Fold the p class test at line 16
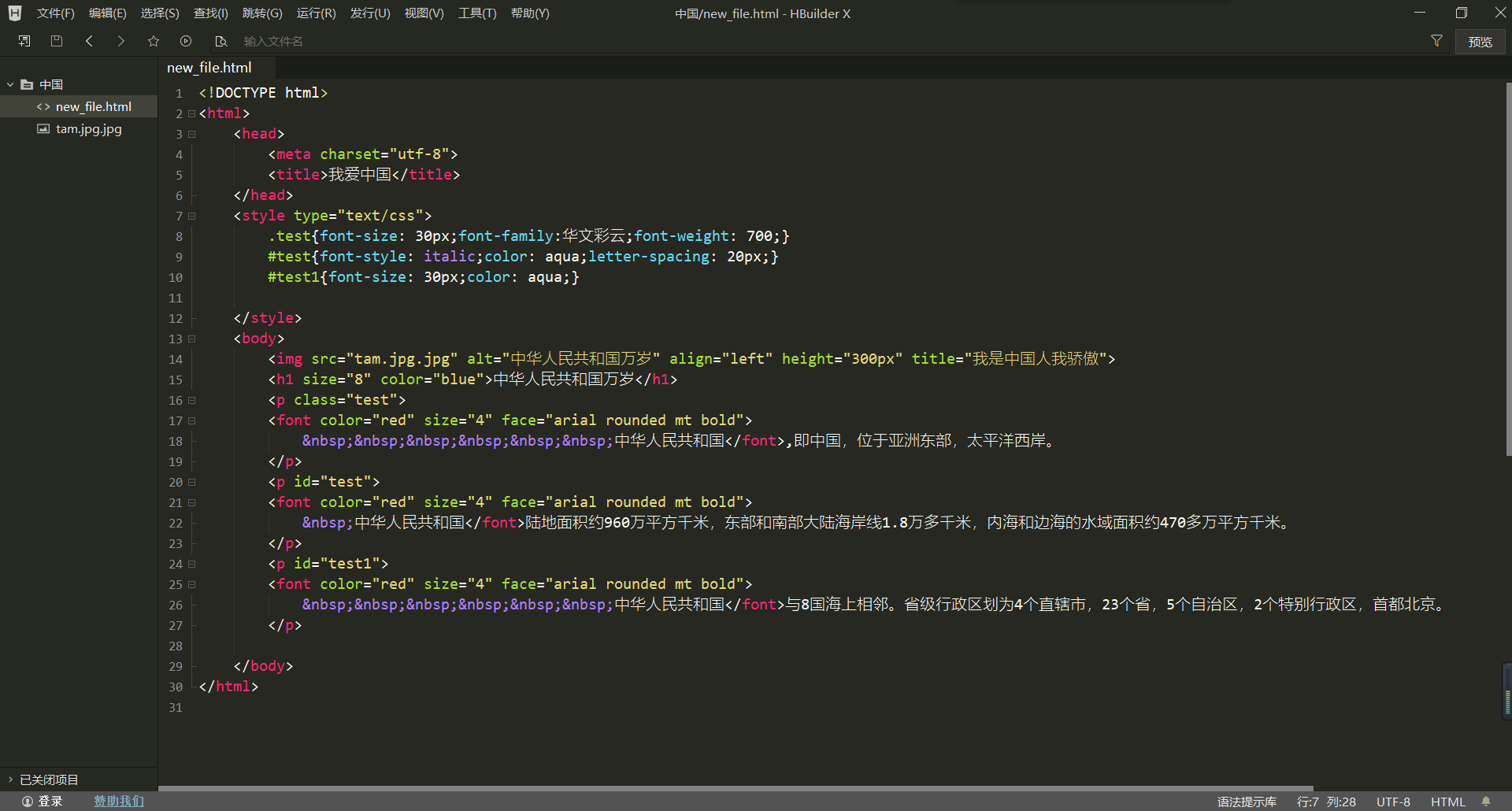This screenshot has height=811, width=1512. [191, 400]
